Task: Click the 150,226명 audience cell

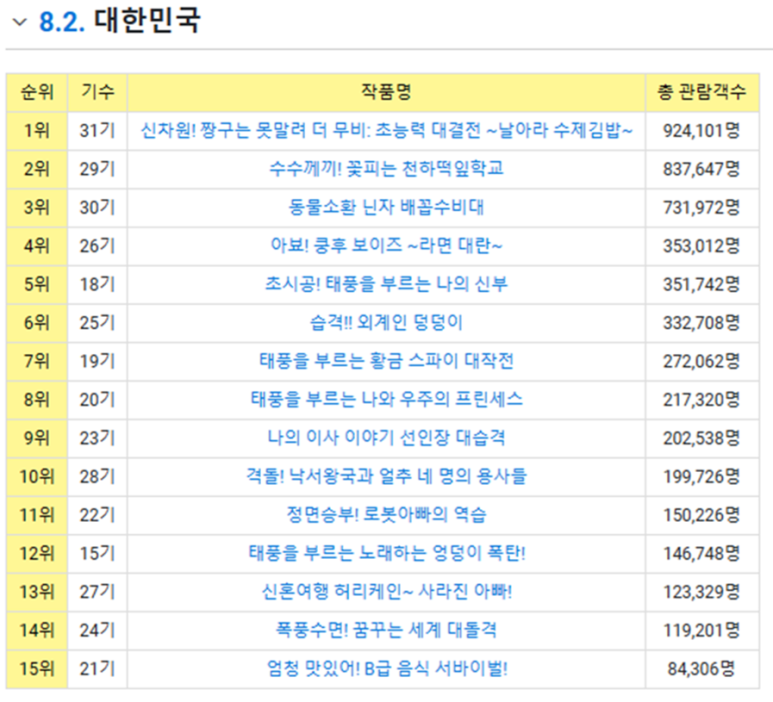Action: (x=702, y=515)
